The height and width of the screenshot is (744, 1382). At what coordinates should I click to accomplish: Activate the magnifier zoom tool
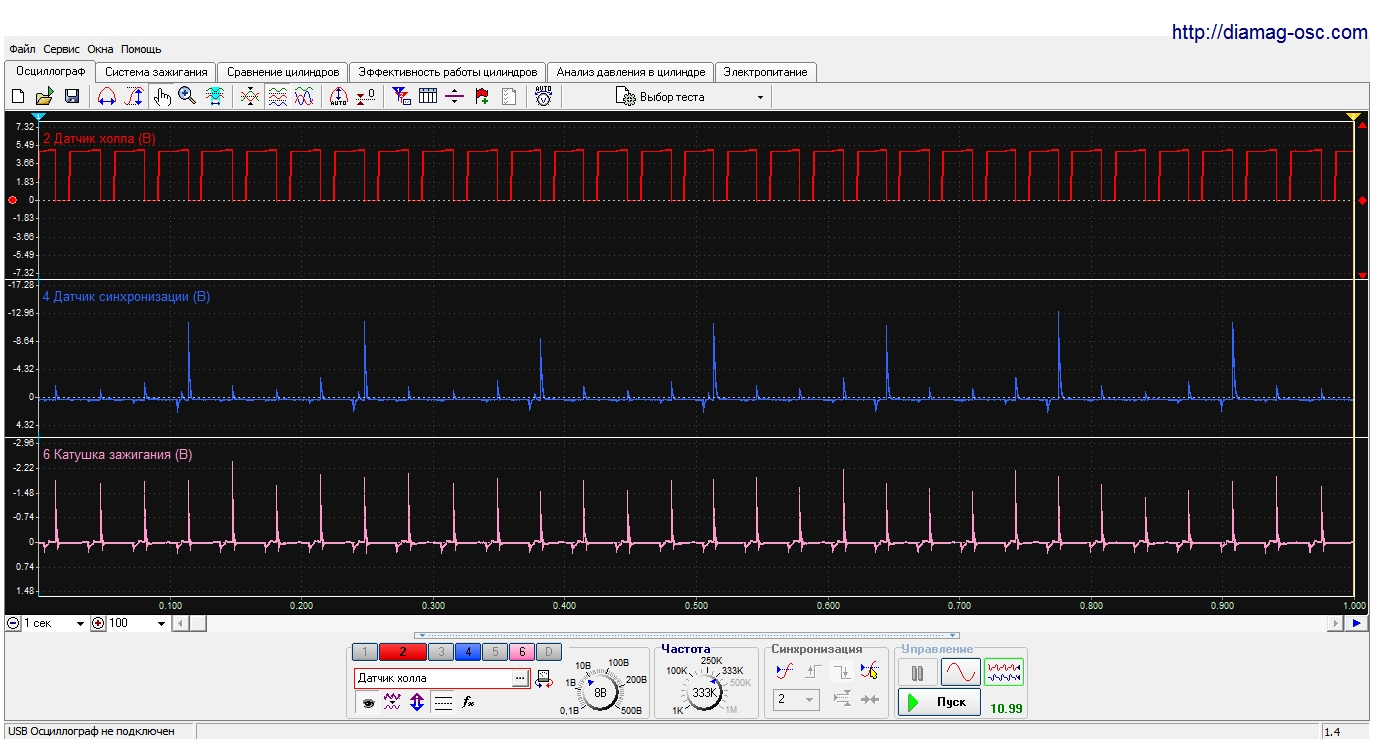pos(187,97)
